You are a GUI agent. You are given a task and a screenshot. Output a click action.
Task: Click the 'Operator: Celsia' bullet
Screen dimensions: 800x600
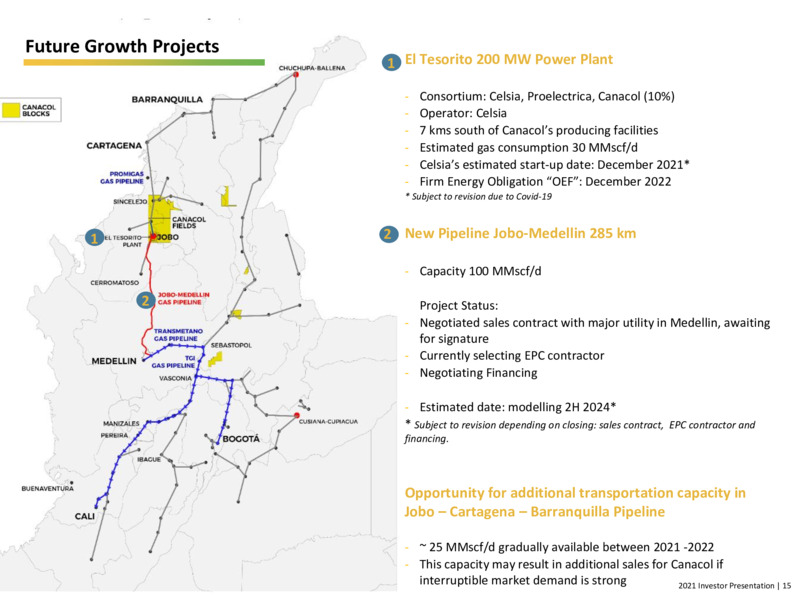point(463,113)
